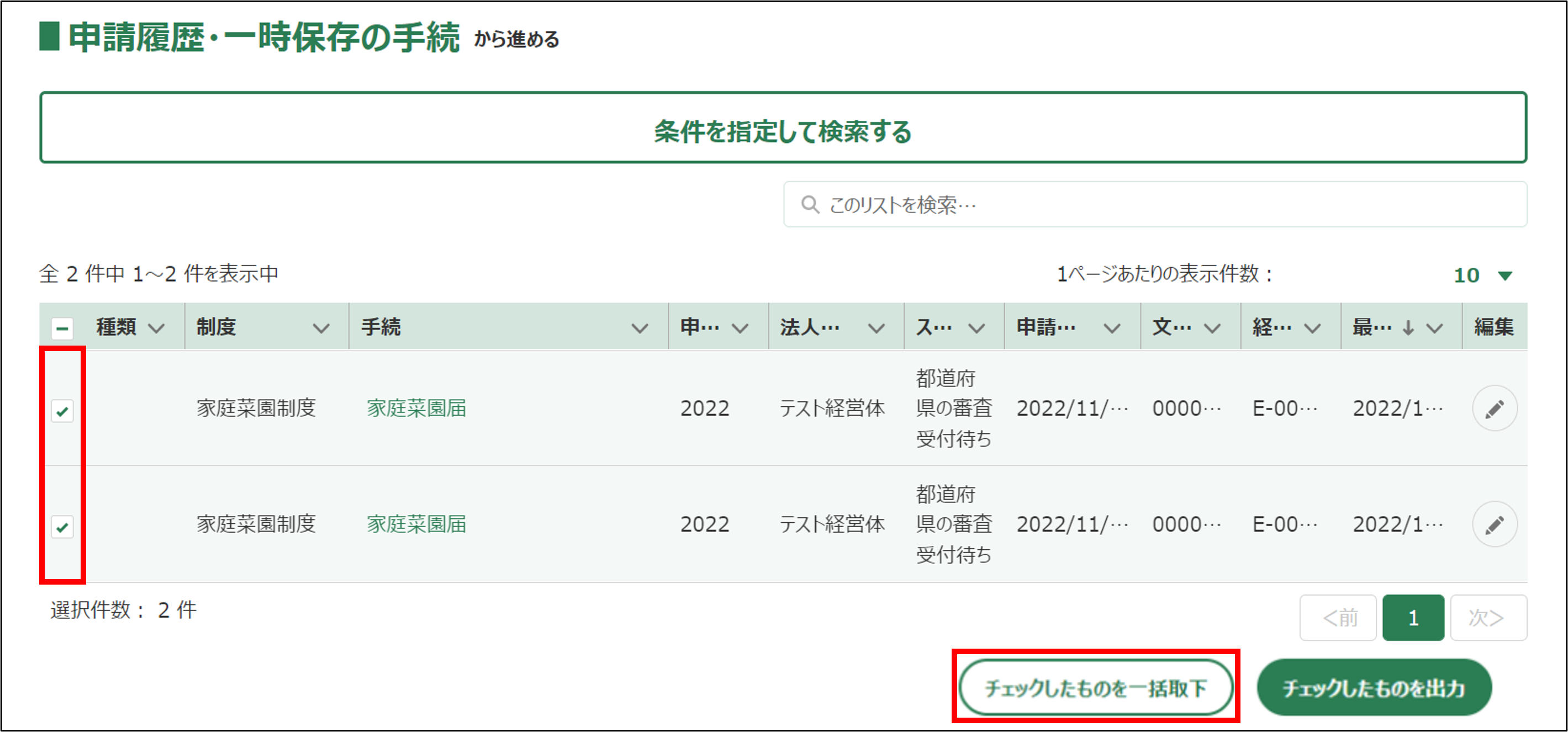Image resolution: width=1568 pixels, height=732 pixels.
Task: Click the sort arrow on 最… column
Action: coord(1408,328)
